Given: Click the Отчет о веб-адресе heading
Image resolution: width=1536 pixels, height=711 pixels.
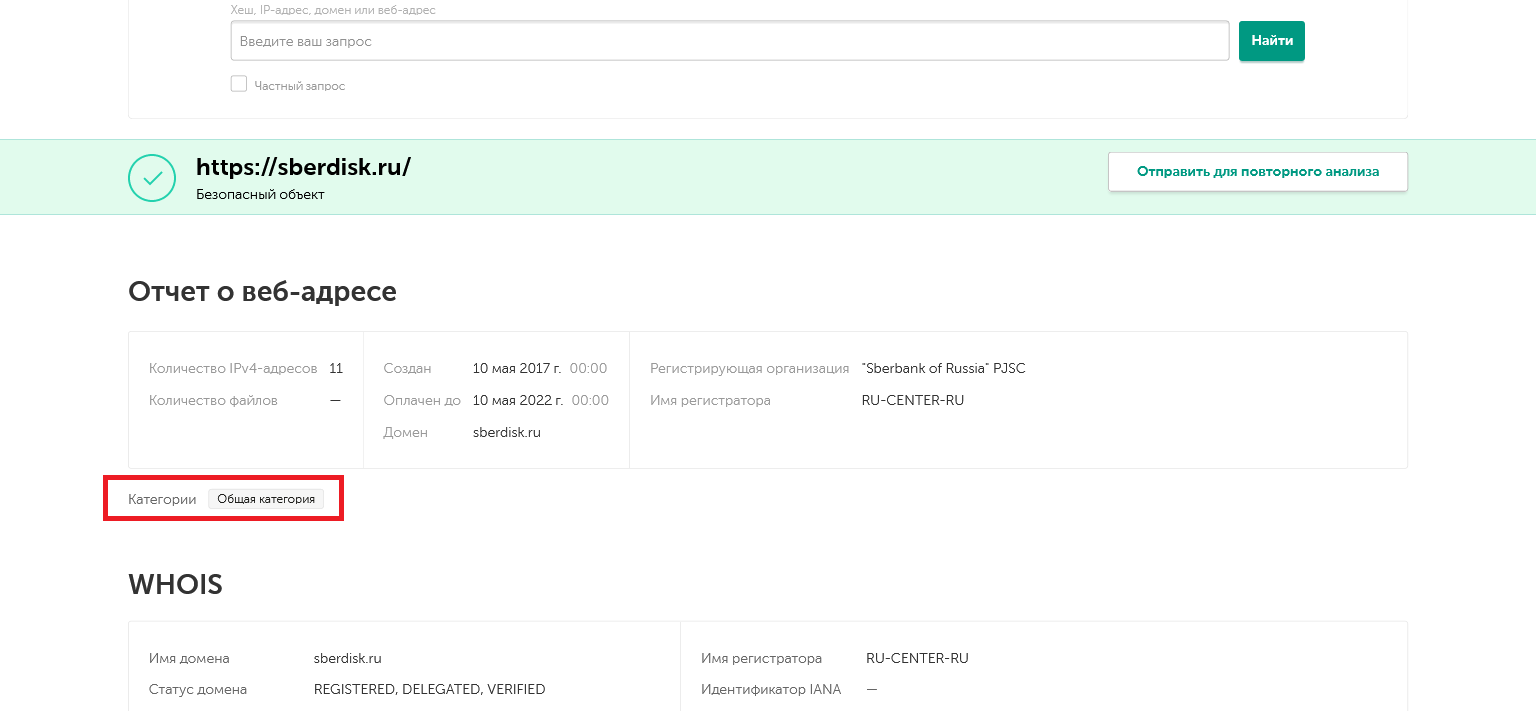Looking at the screenshot, I should [263, 291].
